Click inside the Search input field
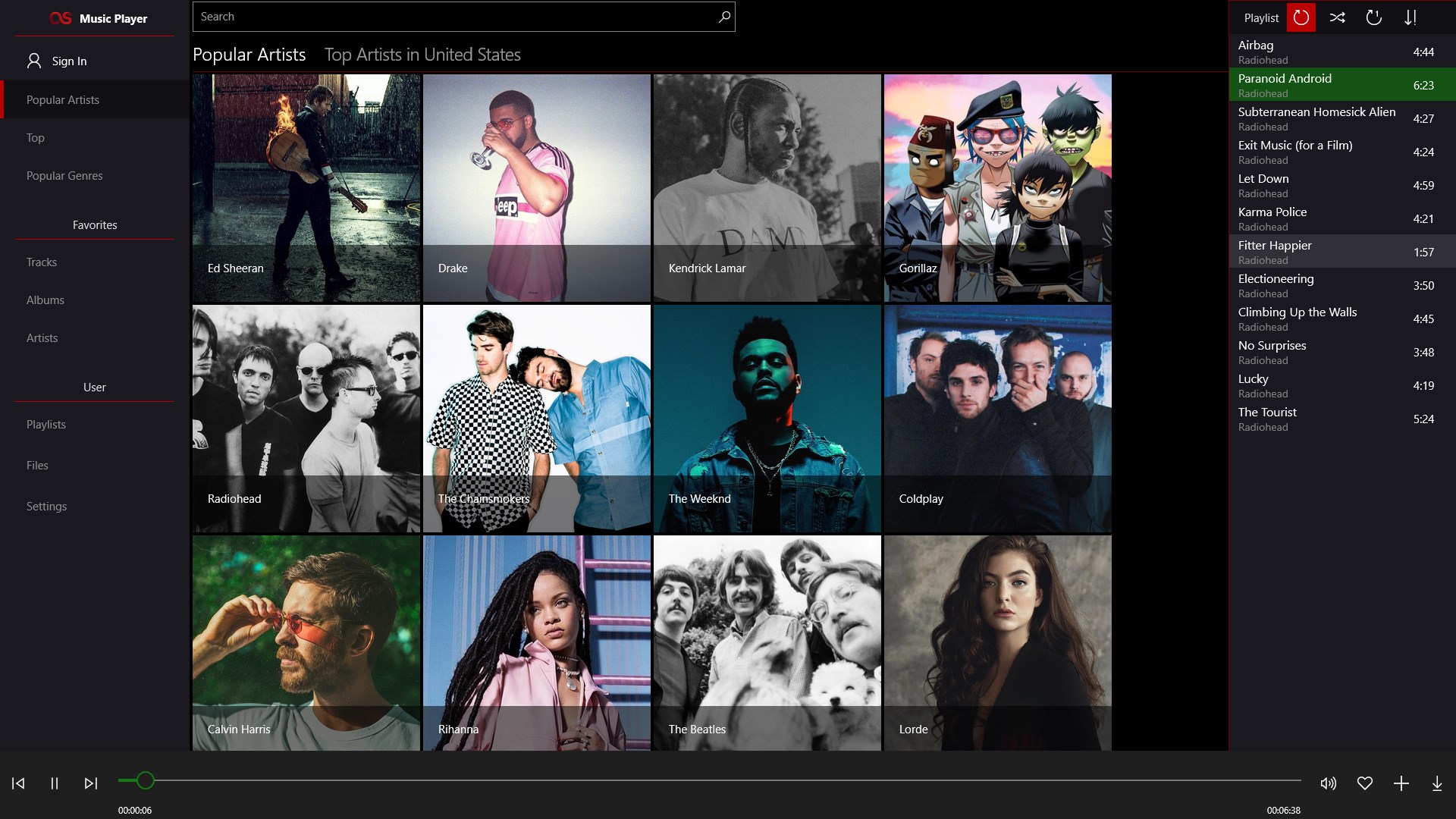The height and width of the screenshot is (819, 1456). pyautogui.click(x=455, y=16)
